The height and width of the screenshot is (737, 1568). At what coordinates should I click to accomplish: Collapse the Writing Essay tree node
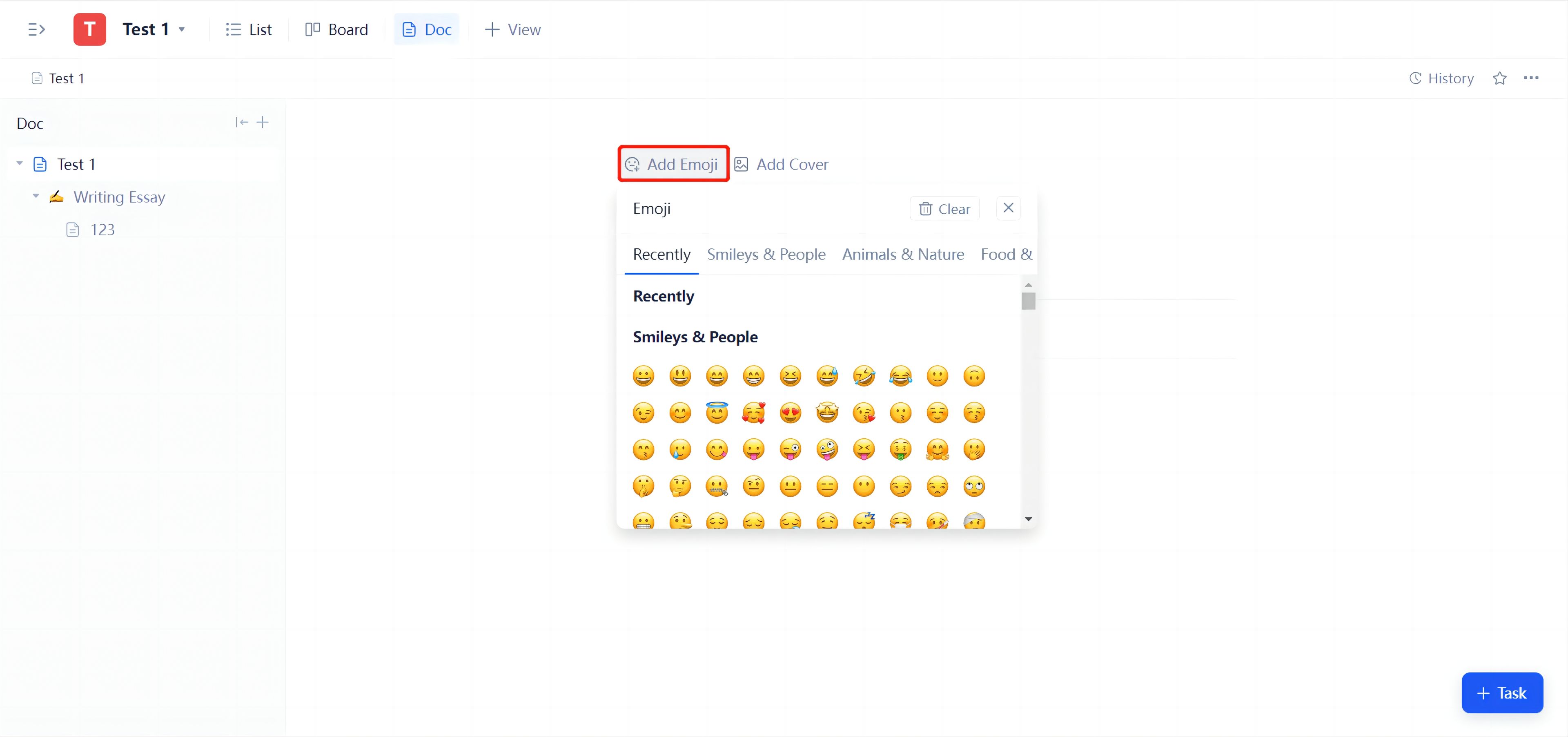pyautogui.click(x=36, y=196)
